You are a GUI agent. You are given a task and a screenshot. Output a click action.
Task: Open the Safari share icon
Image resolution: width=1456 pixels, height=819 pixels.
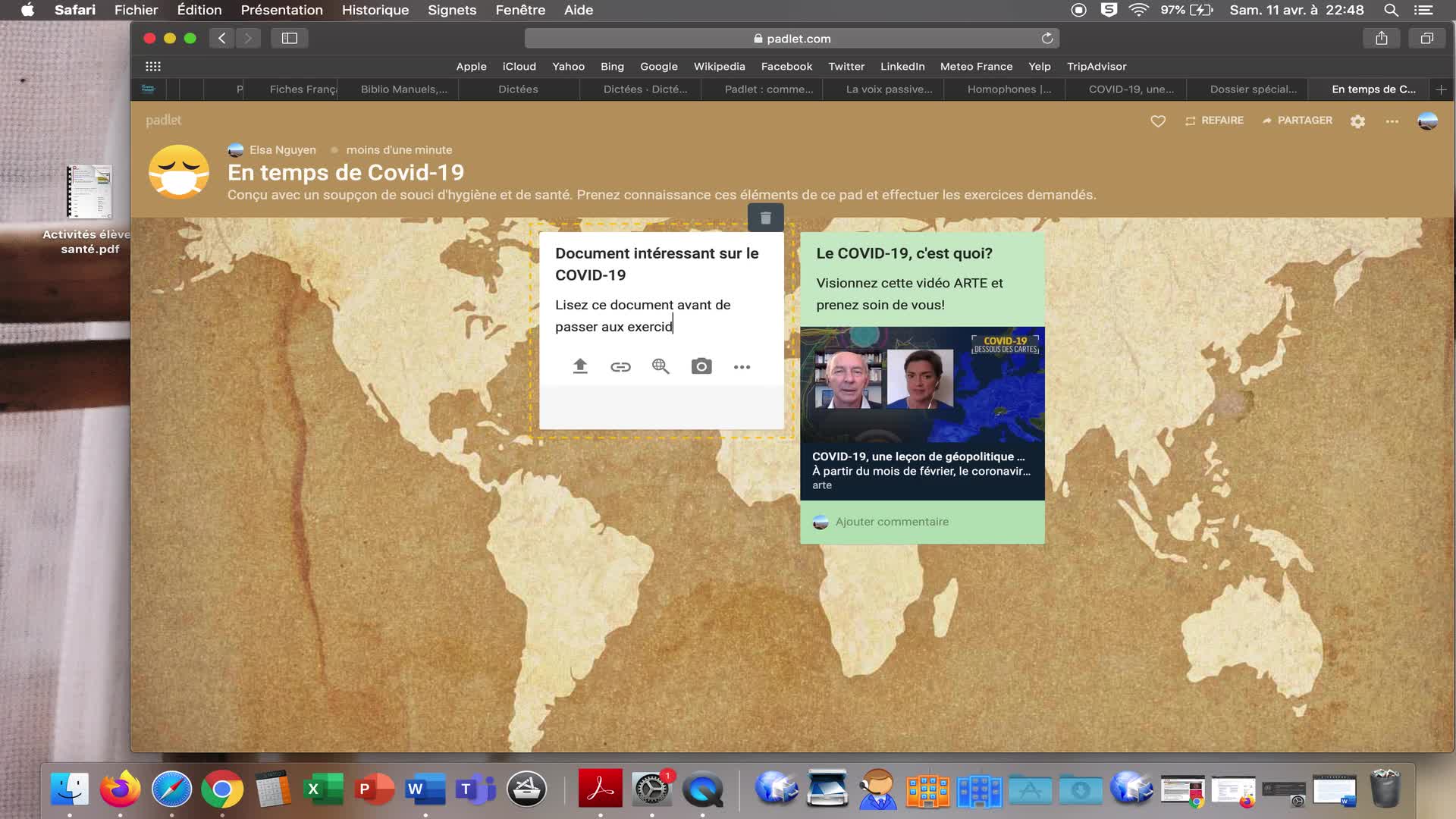(x=1381, y=38)
